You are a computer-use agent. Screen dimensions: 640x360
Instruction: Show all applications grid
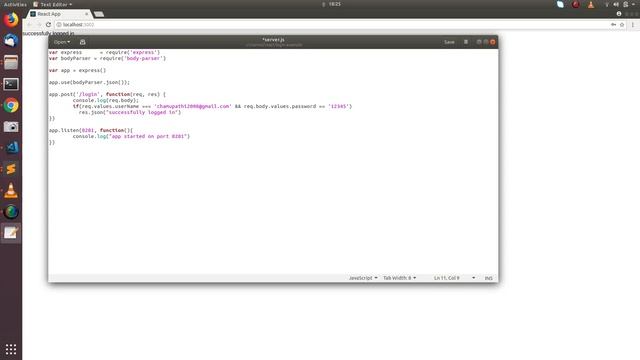click(11, 349)
